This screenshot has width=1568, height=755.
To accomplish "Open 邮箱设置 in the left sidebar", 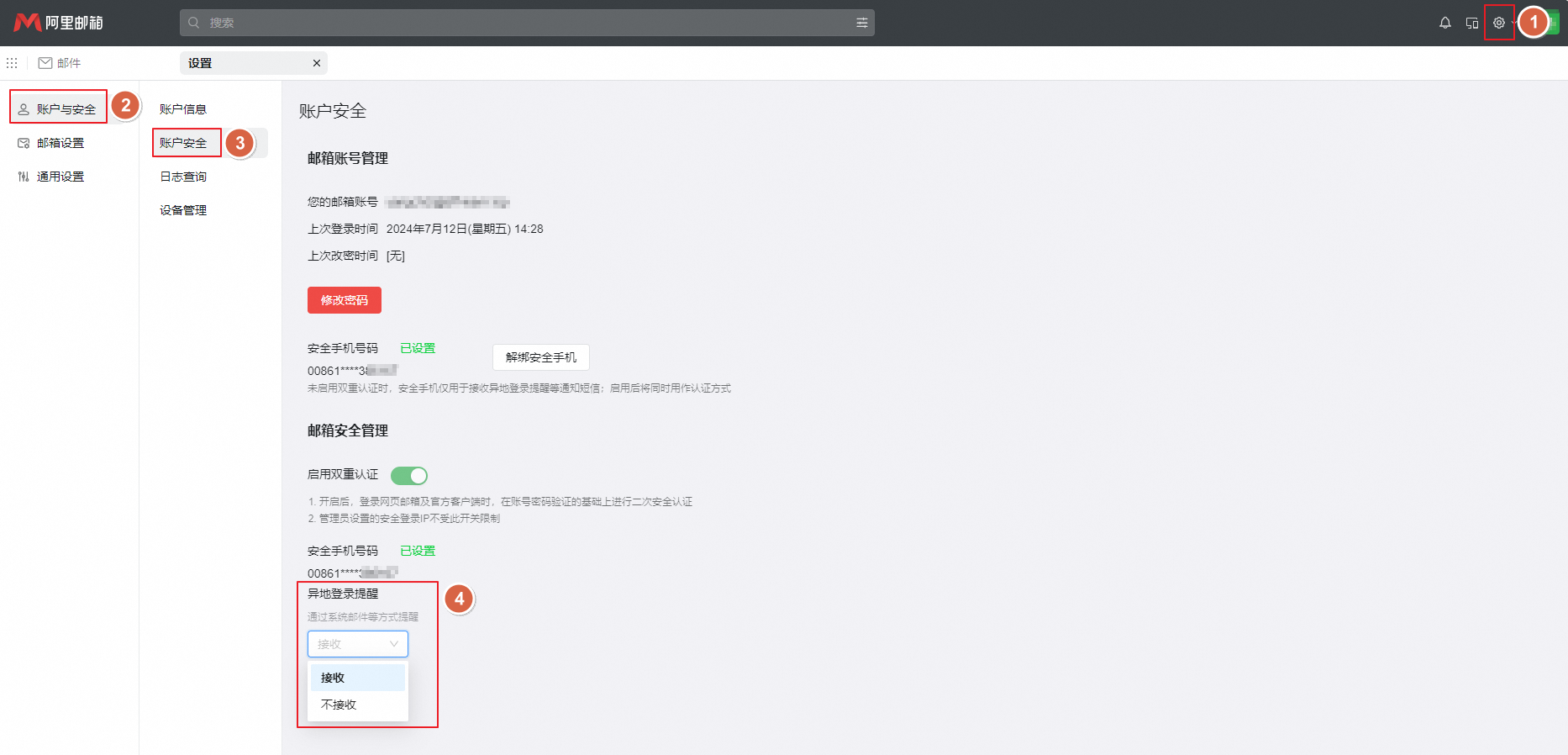I will (x=60, y=143).
